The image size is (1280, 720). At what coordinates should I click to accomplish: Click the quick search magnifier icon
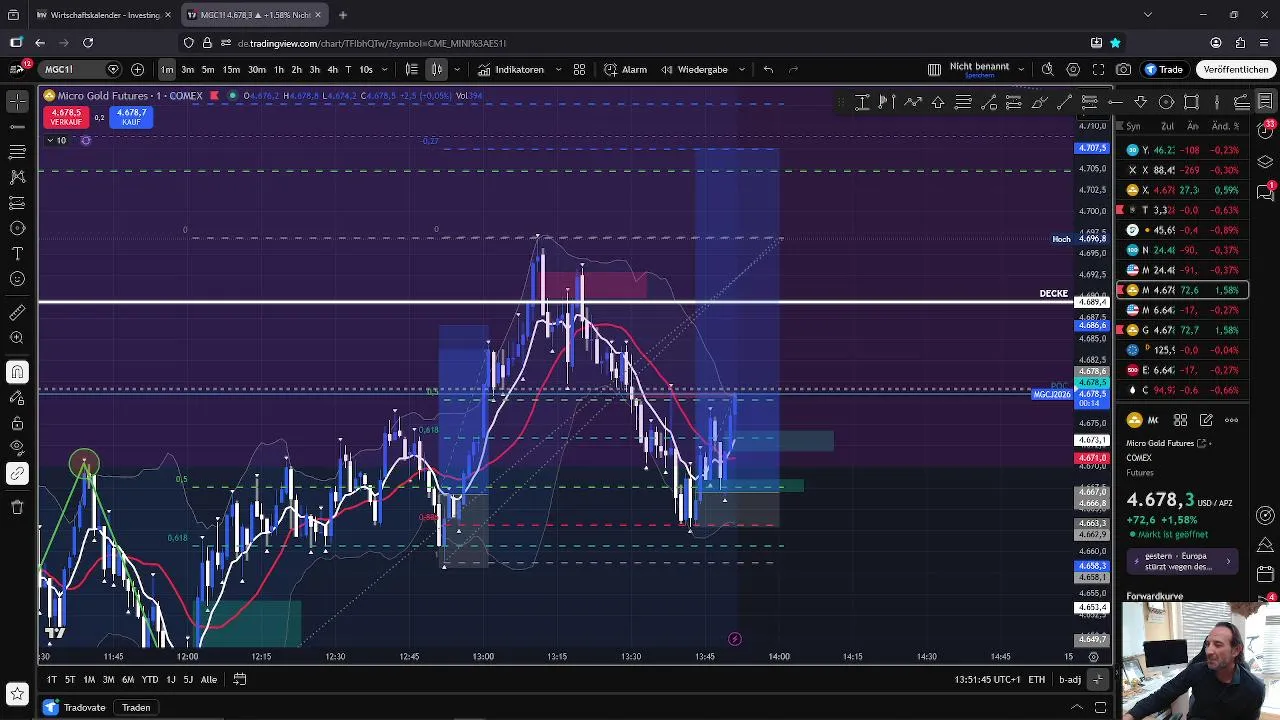[x=1047, y=69]
